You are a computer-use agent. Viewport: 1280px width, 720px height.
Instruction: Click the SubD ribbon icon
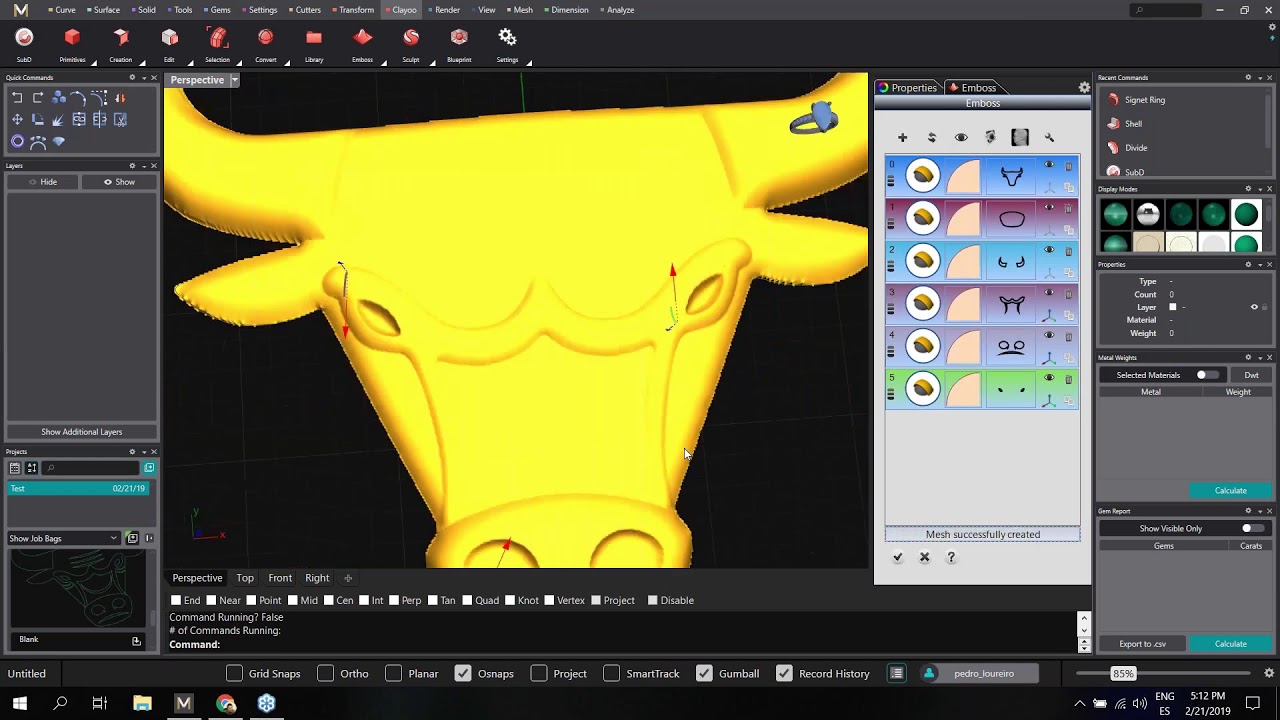point(24,38)
